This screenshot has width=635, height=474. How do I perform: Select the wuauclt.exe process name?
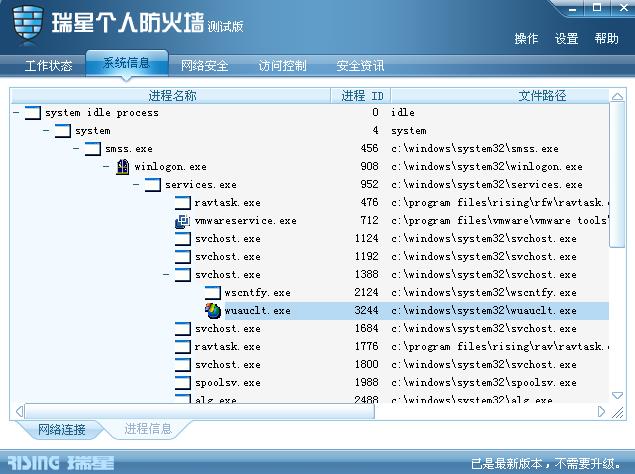pyautogui.click(x=258, y=311)
